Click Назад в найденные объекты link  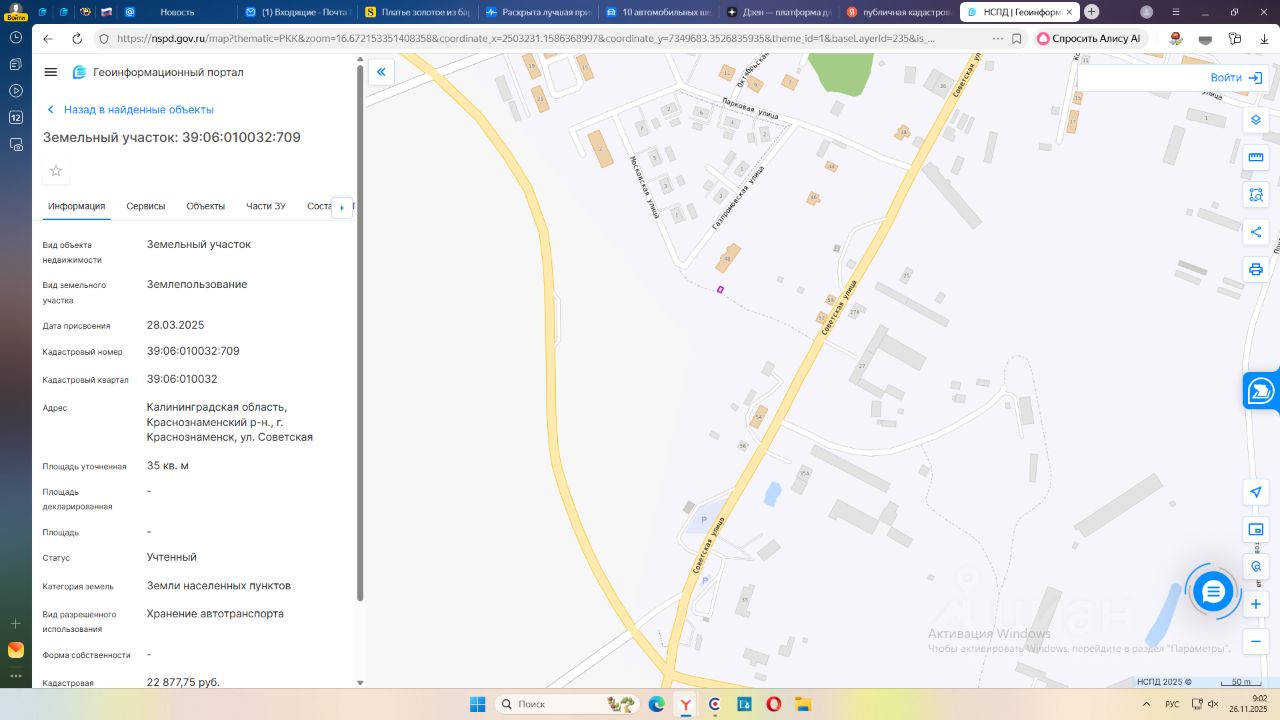point(130,110)
